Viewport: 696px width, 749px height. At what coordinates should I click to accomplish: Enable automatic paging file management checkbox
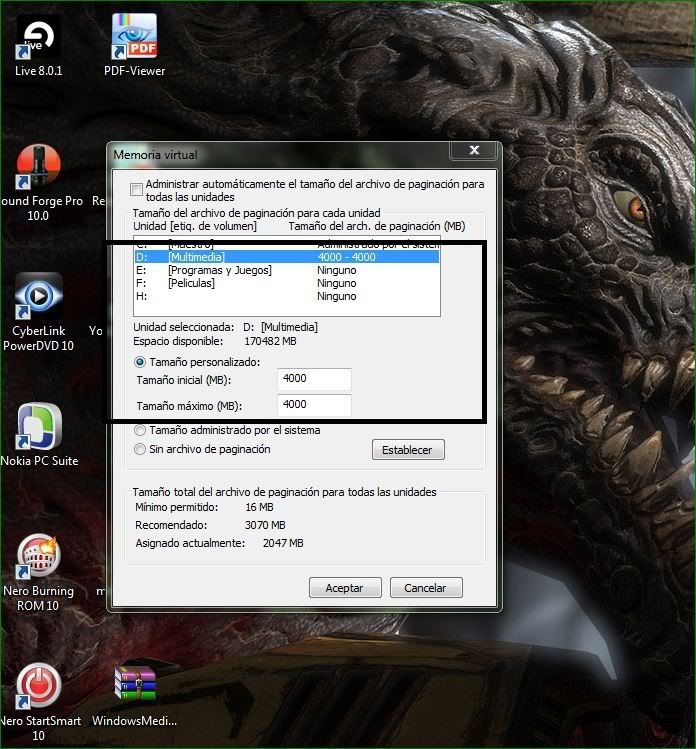[x=136, y=190]
